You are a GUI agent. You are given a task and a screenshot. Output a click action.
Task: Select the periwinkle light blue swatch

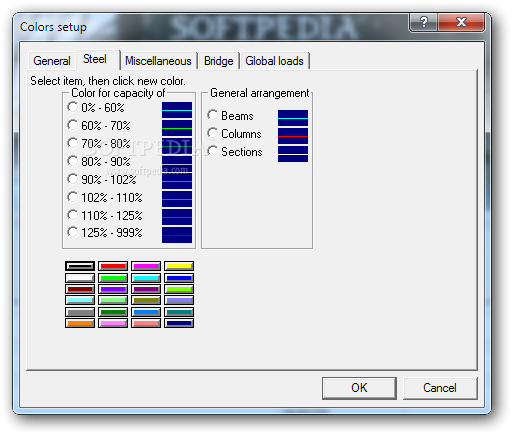click(179, 300)
